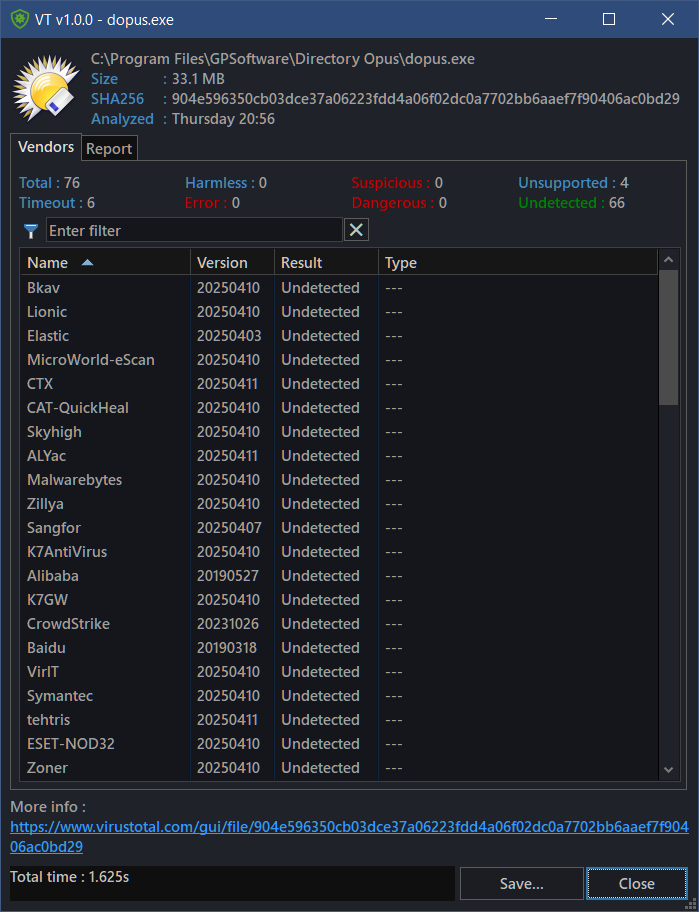Click the Close button

[637, 884]
